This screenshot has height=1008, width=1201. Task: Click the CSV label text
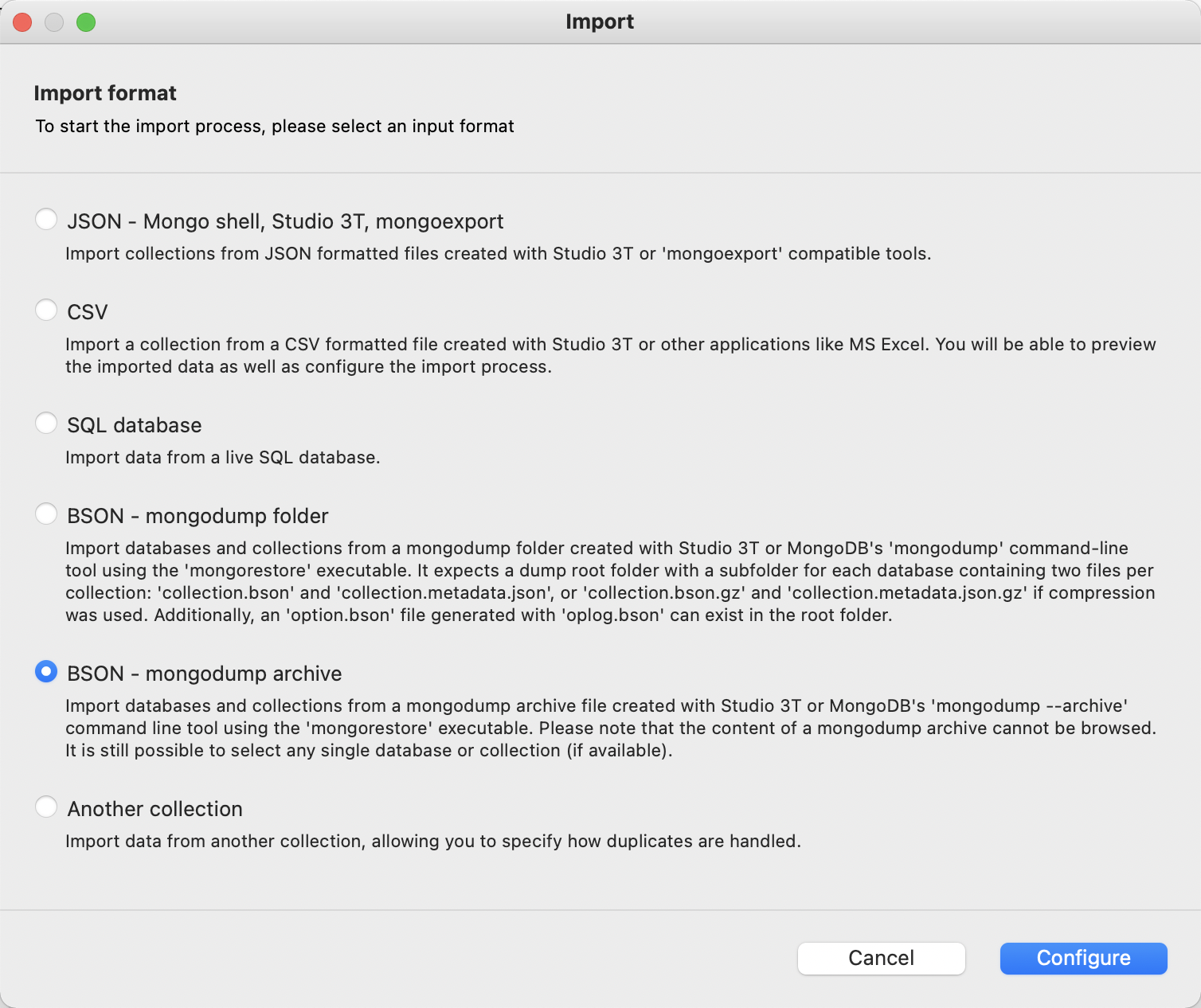click(87, 311)
